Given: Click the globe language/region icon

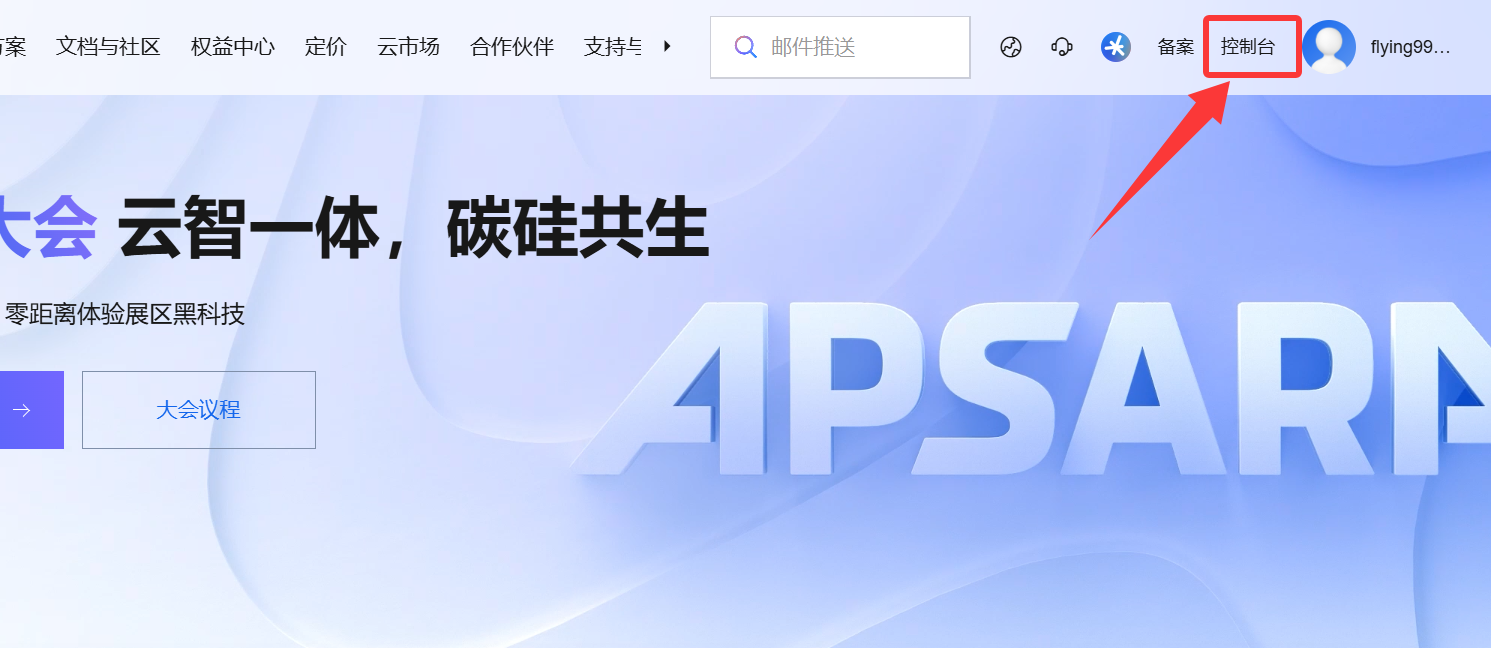Looking at the screenshot, I should (1011, 47).
